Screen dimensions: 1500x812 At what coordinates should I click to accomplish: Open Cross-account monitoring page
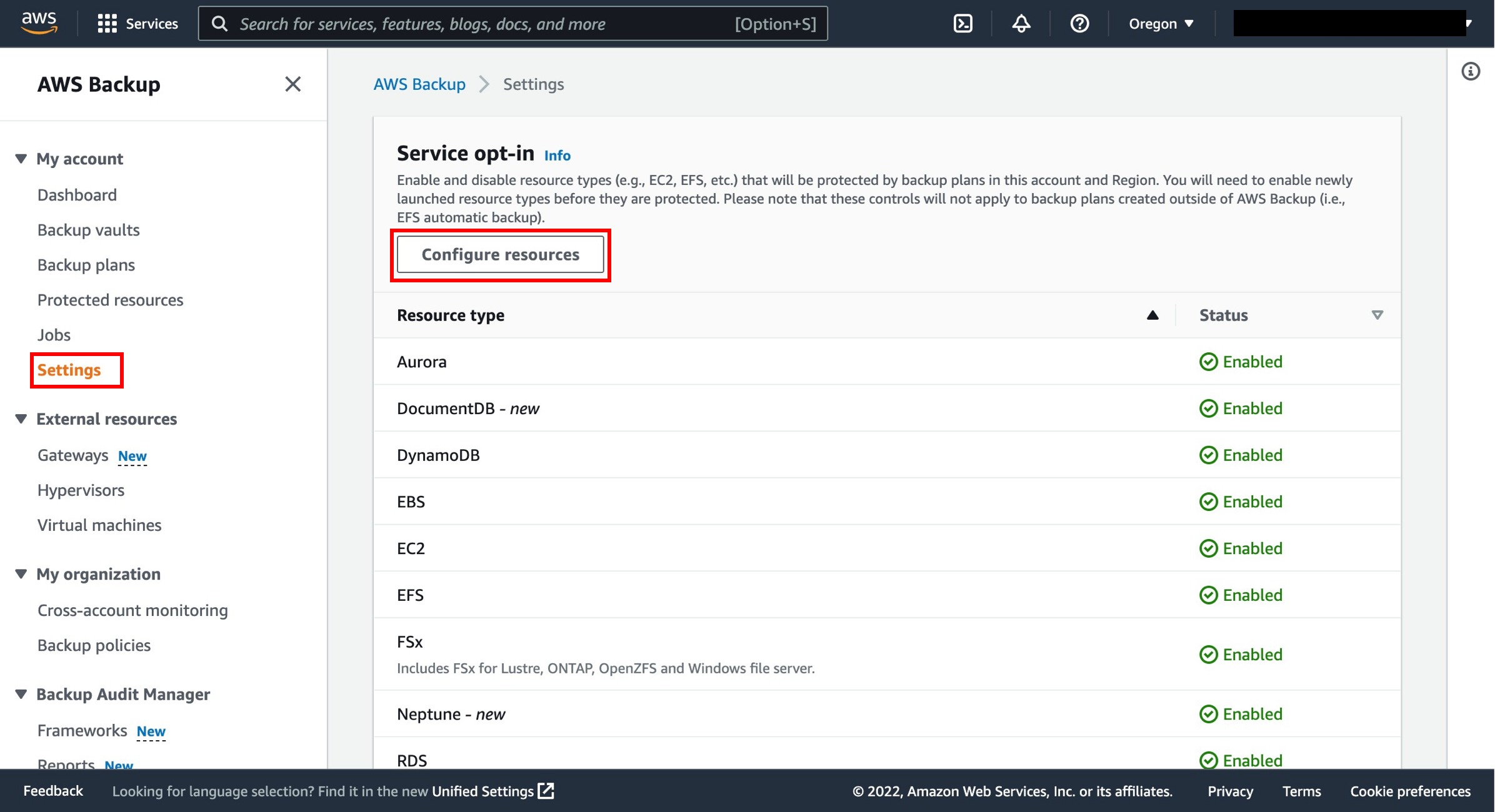[x=132, y=610]
